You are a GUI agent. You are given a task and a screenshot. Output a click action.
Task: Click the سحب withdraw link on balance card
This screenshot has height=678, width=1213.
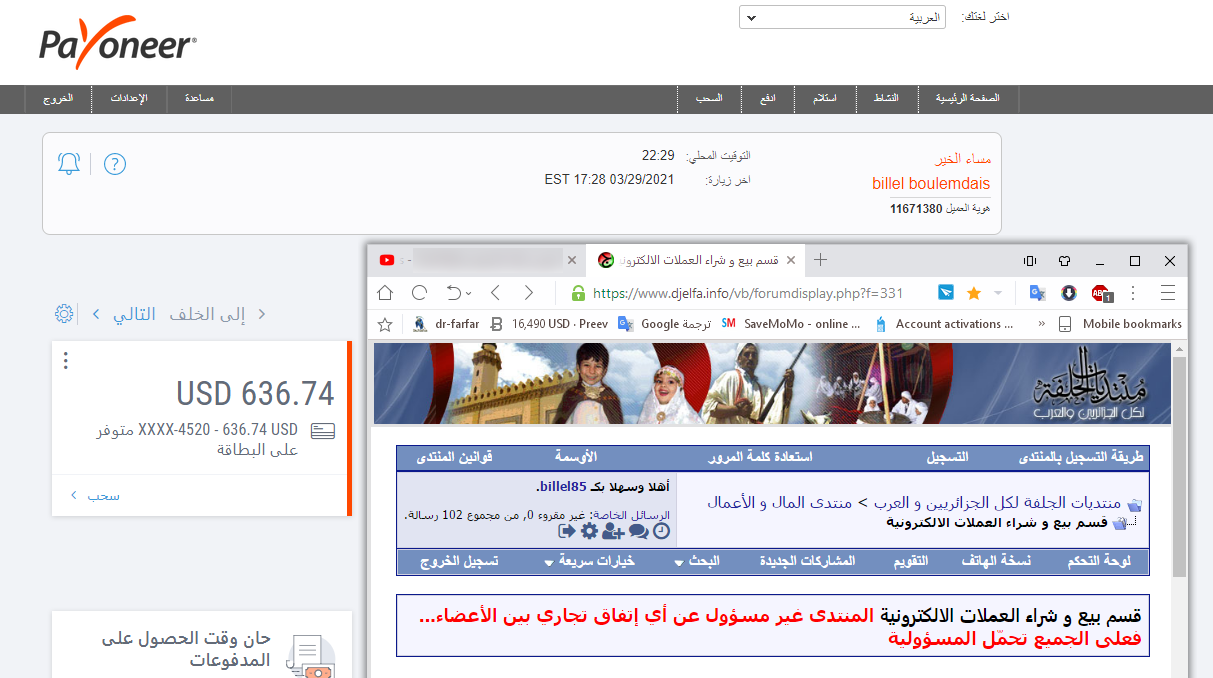point(103,495)
